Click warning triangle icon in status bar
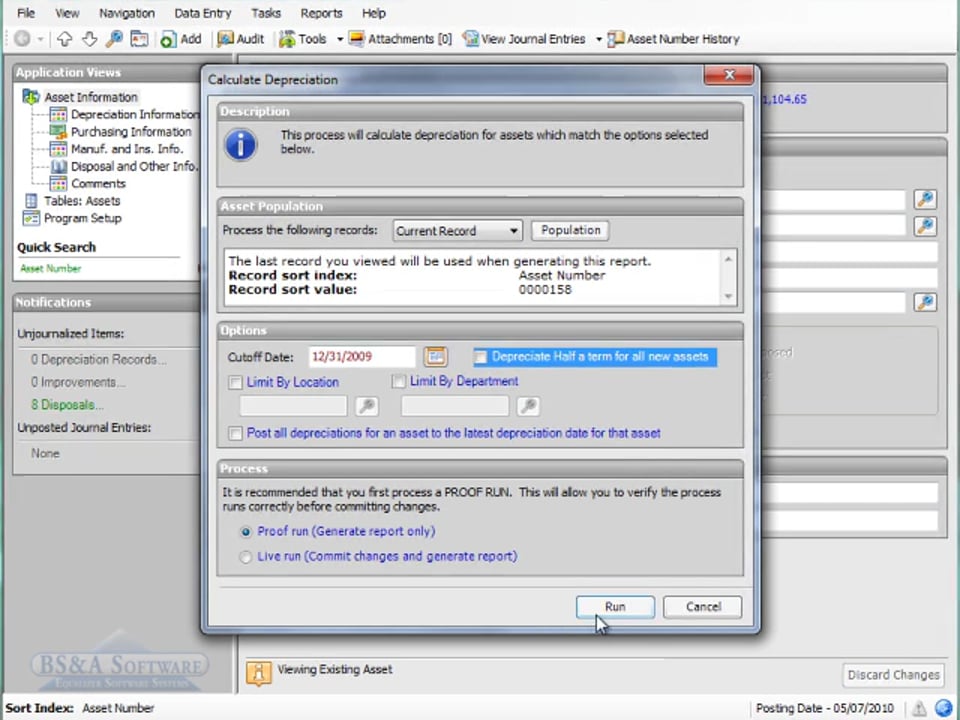The width and height of the screenshot is (960, 720). point(919,708)
